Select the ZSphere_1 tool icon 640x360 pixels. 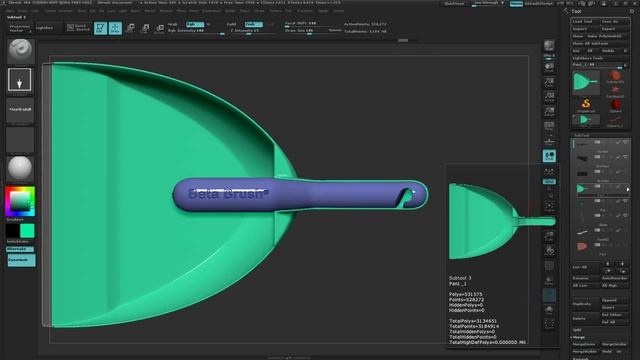[615, 120]
